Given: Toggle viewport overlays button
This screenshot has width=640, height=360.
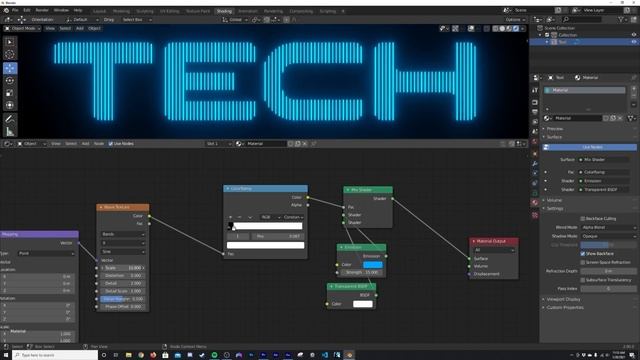Looking at the screenshot, I should click(471, 29).
